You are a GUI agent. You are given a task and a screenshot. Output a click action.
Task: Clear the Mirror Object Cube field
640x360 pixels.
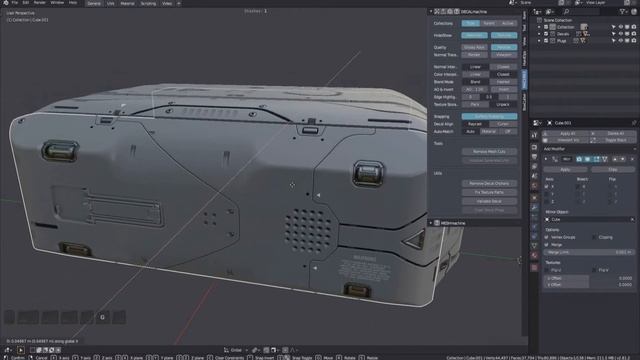[632, 220]
